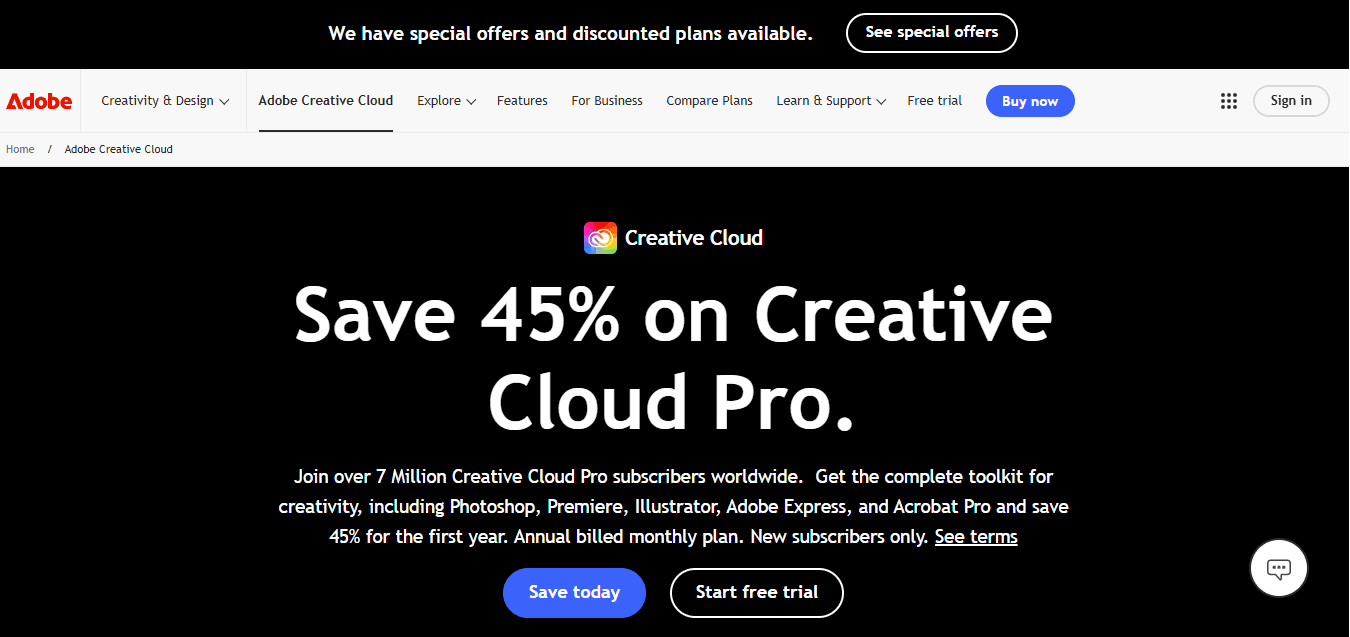1350x637 pixels.
Task: Go to Home in the breadcrumb
Action: [x=20, y=149]
